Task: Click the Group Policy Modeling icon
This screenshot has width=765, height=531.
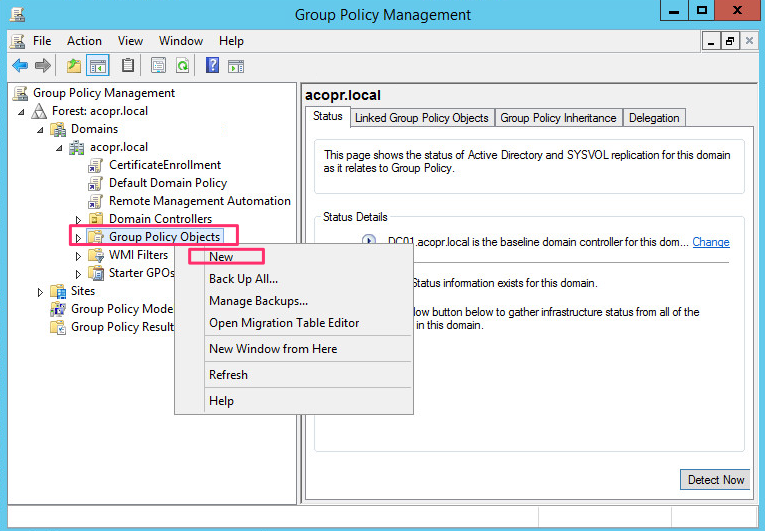Action: tap(58, 309)
